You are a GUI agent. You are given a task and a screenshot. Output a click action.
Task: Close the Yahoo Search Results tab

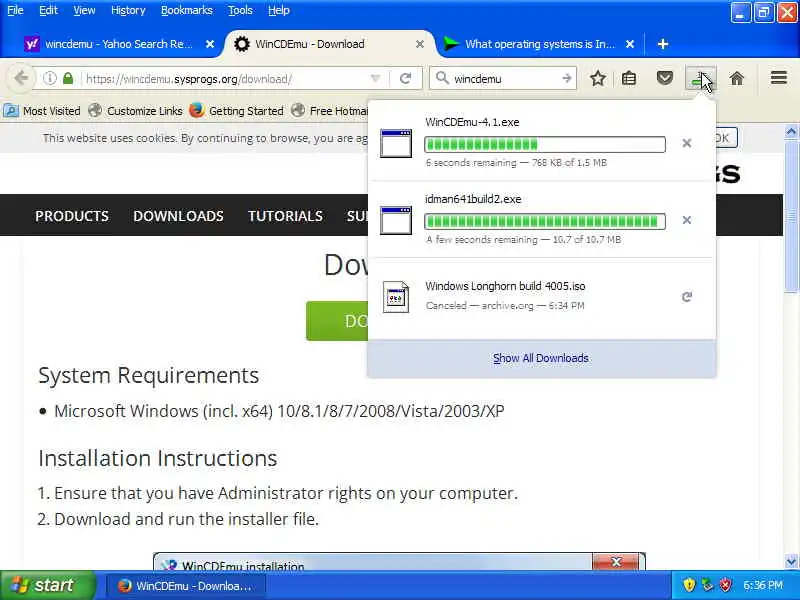[x=210, y=44]
